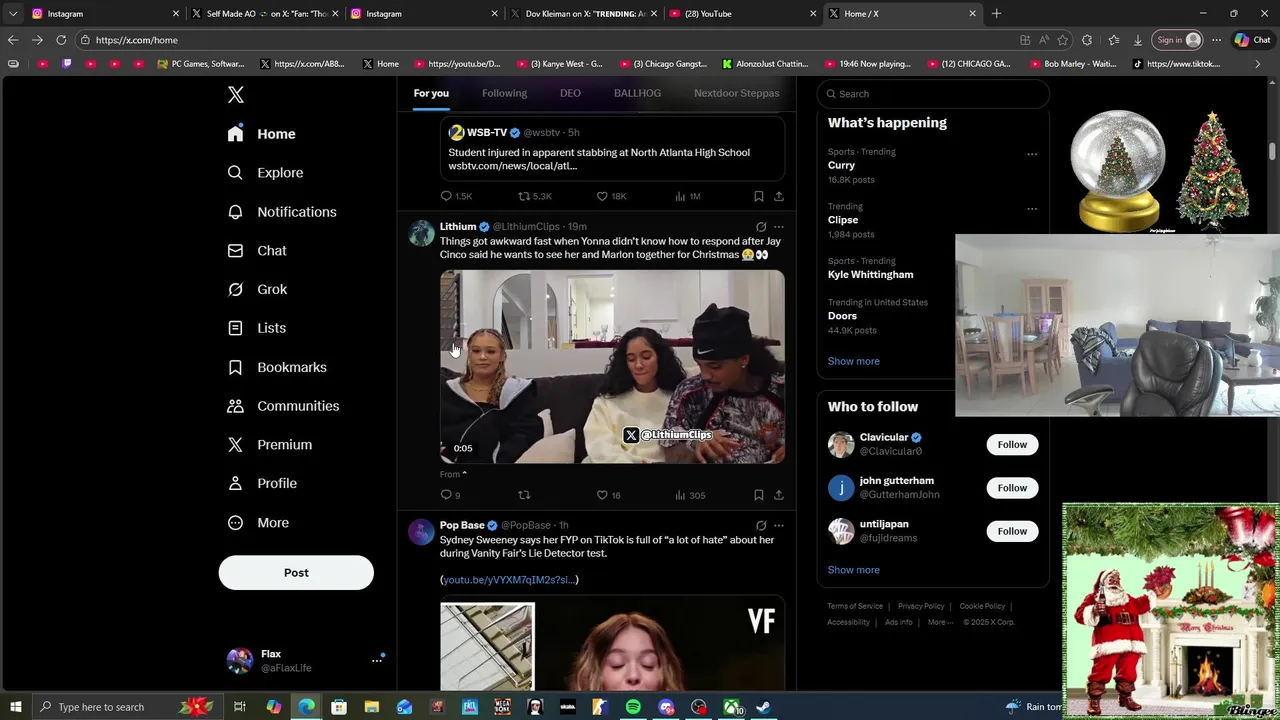Reply to the Lithium post
Image resolution: width=1280 pixels, height=720 pixels.
pyautogui.click(x=446, y=495)
